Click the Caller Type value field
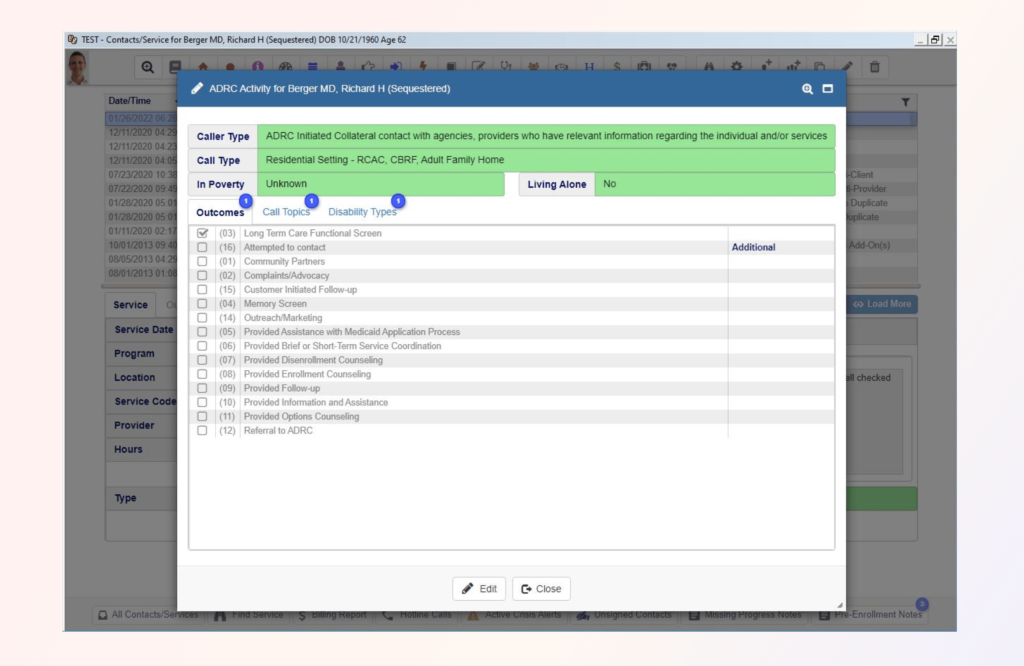Viewport: 1024px width, 666px height. click(x=545, y=136)
